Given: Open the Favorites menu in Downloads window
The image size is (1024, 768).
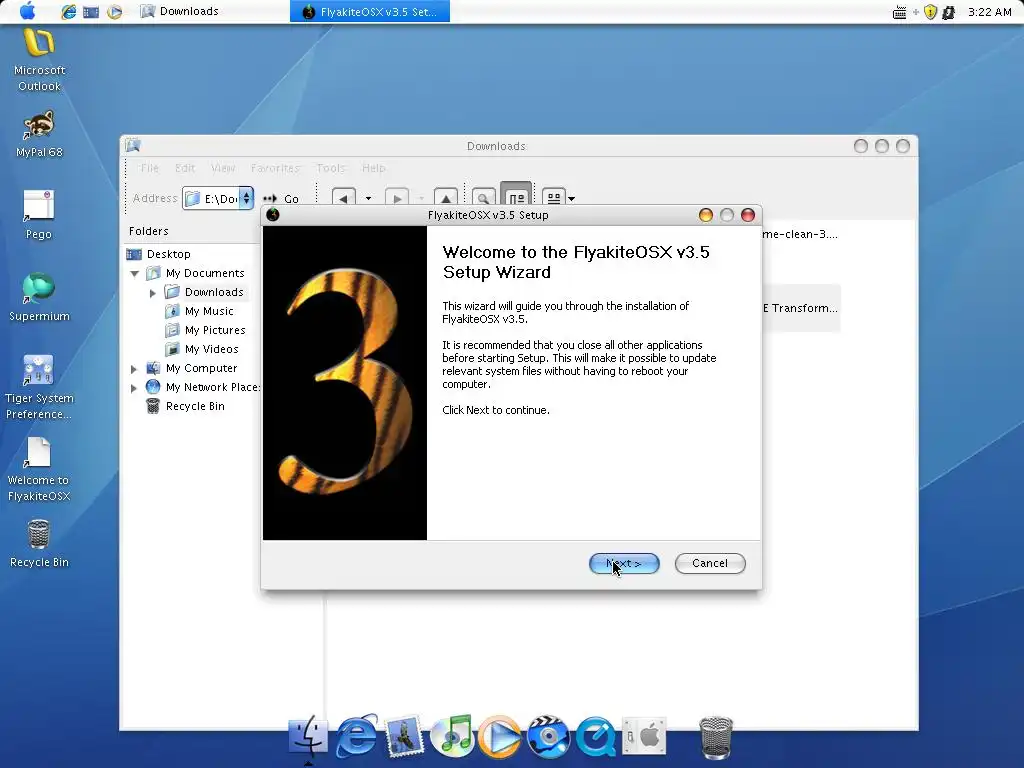Looking at the screenshot, I should [x=275, y=168].
